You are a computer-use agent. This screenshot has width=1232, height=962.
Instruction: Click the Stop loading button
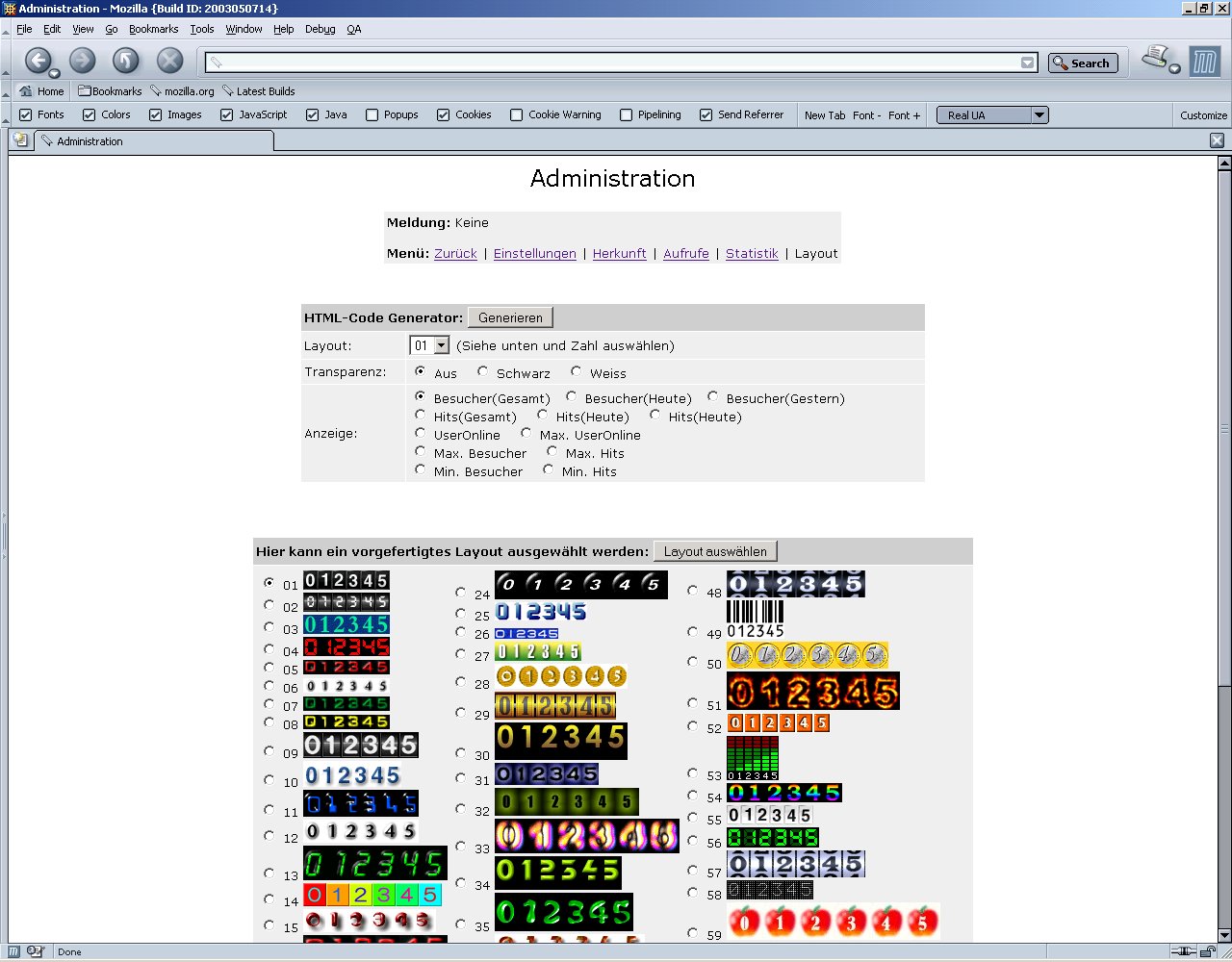click(169, 62)
